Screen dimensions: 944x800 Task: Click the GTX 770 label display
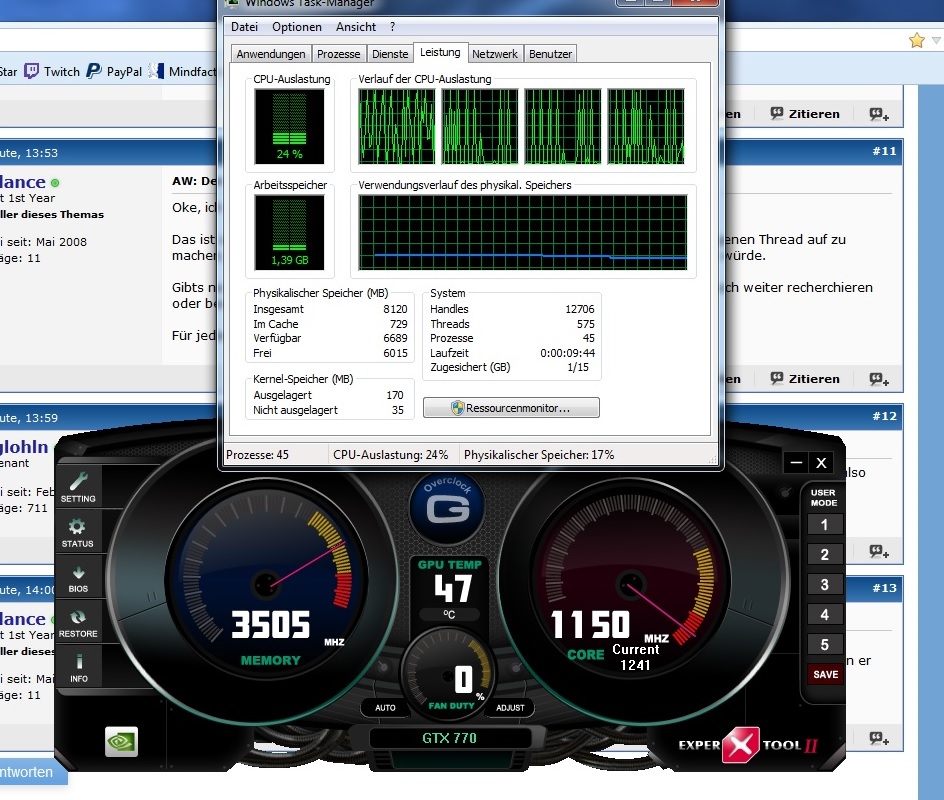[450, 738]
